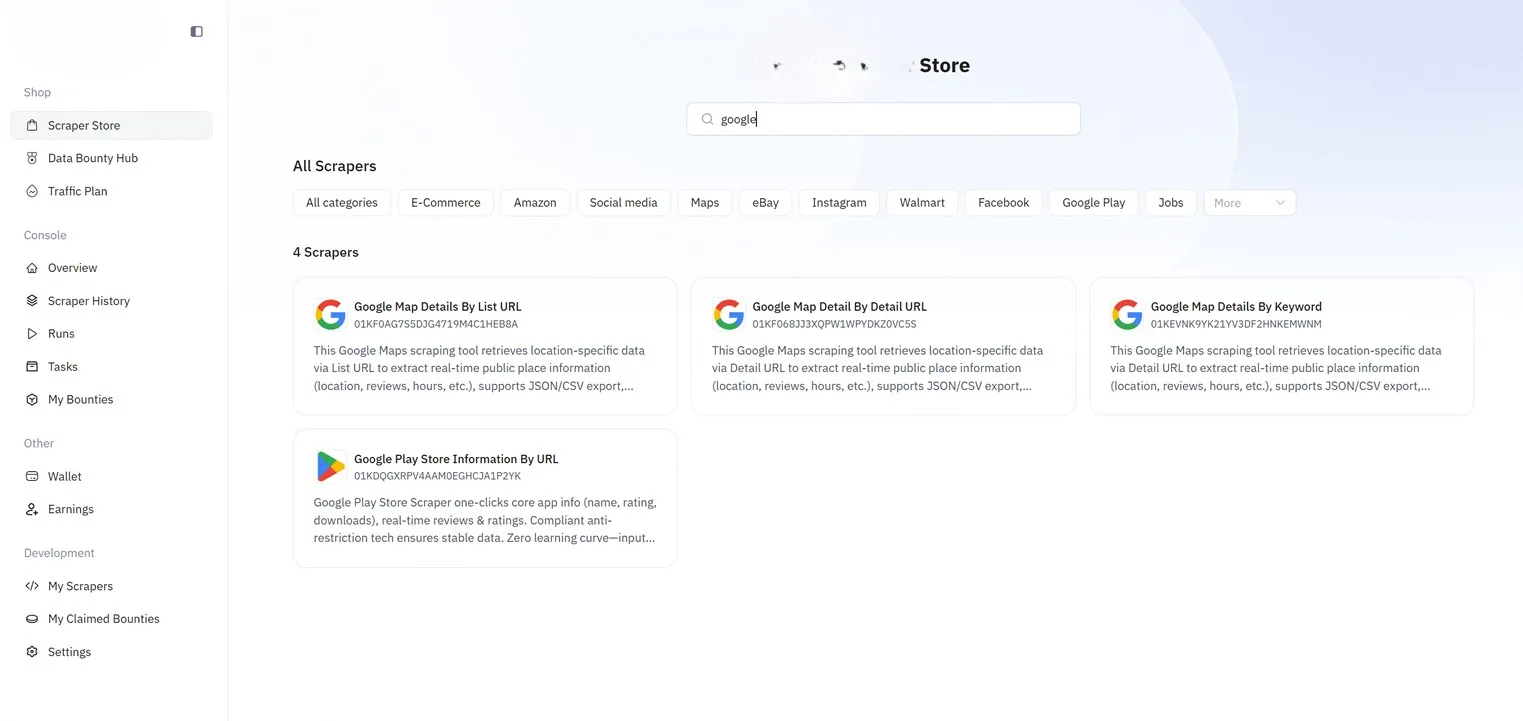Collapse the sidebar panel toggle icon

[x=196, y=32]
